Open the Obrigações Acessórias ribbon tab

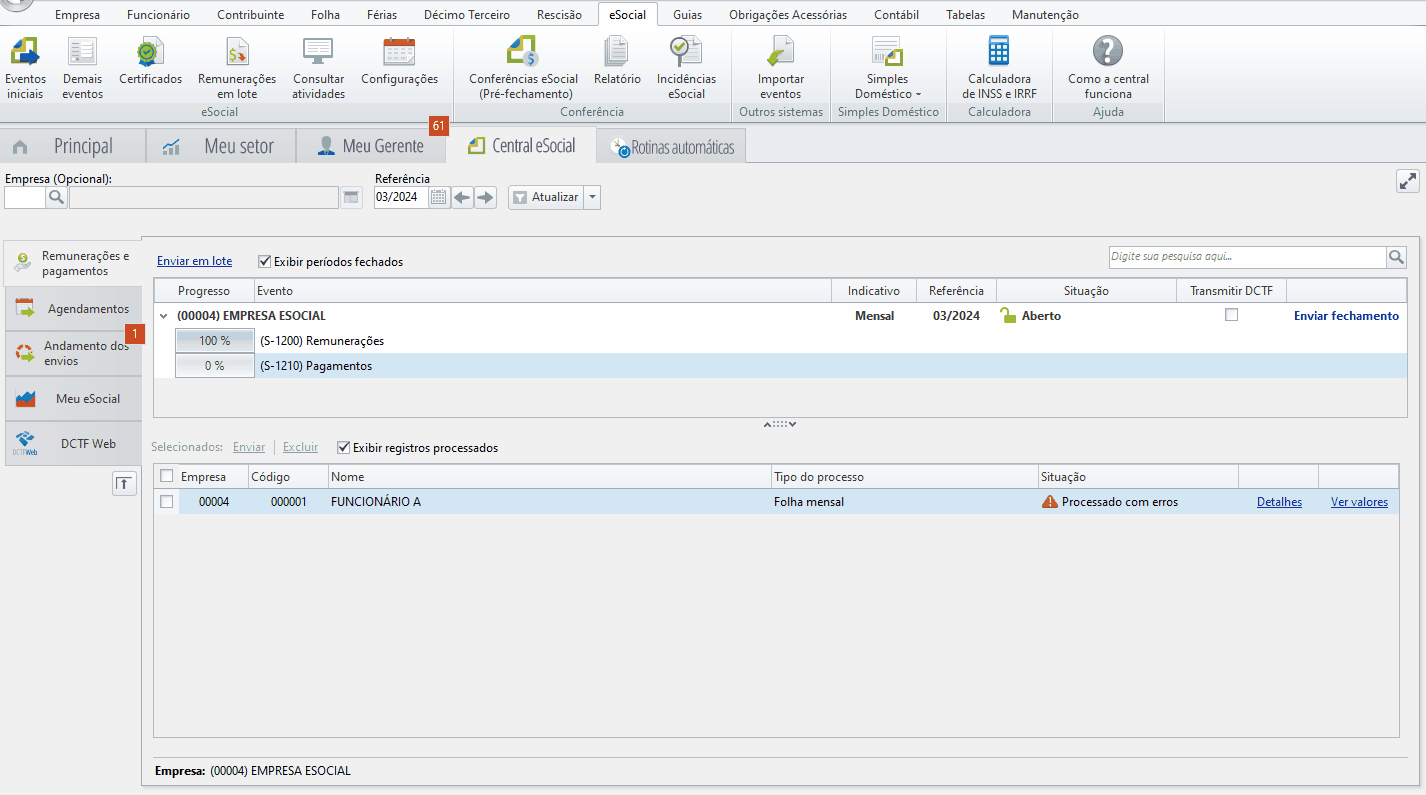(x=788, y=15)
